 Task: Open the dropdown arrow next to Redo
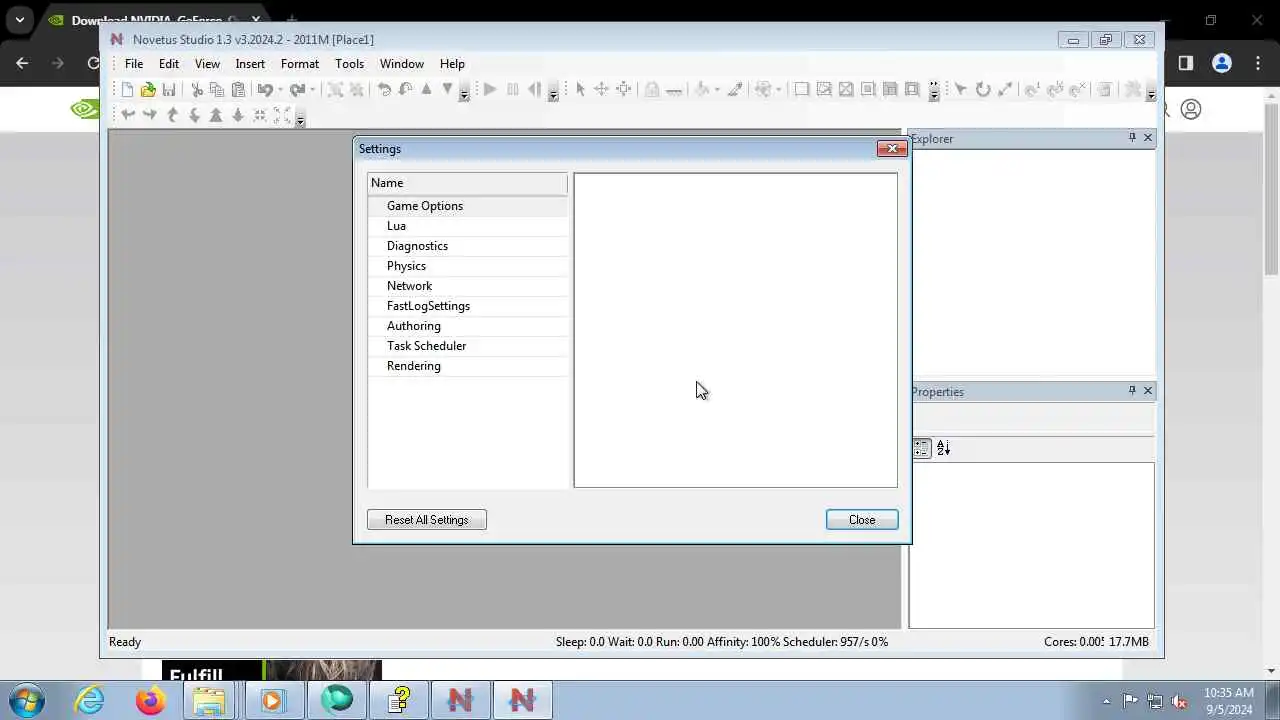pos(312,90)
